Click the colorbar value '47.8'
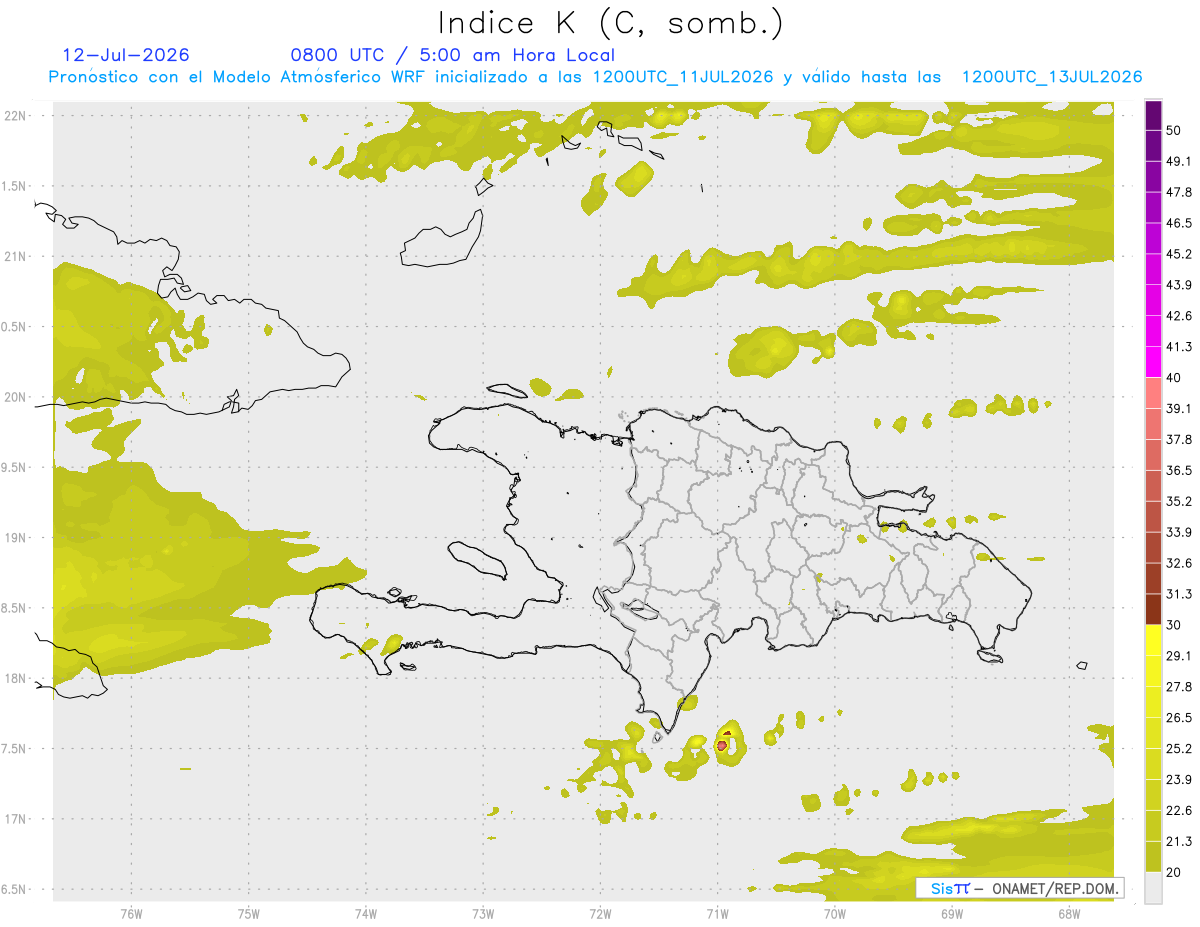The image size is (1200, 927). (x=1179, y=192)
